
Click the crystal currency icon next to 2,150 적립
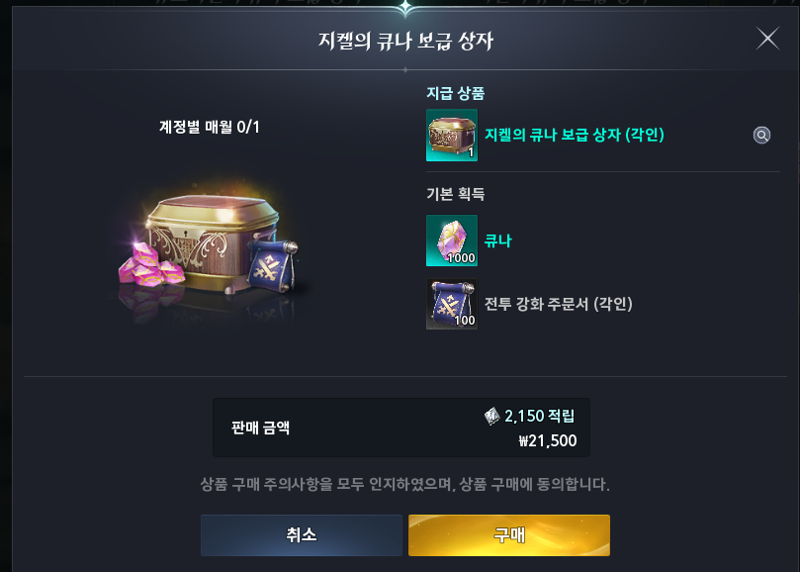(x=492, y=416)
